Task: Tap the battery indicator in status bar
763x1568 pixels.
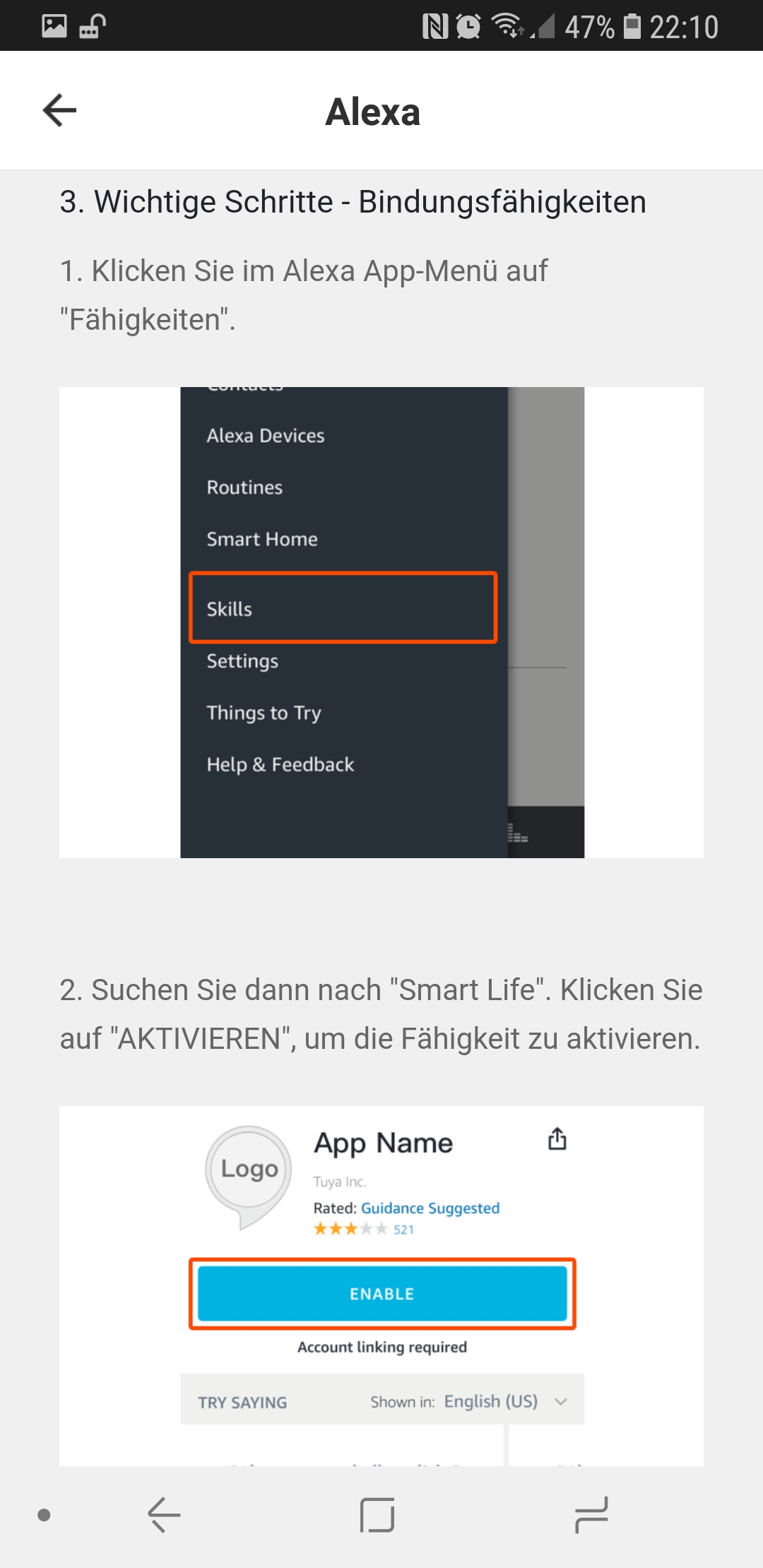Action: (632, 26)
